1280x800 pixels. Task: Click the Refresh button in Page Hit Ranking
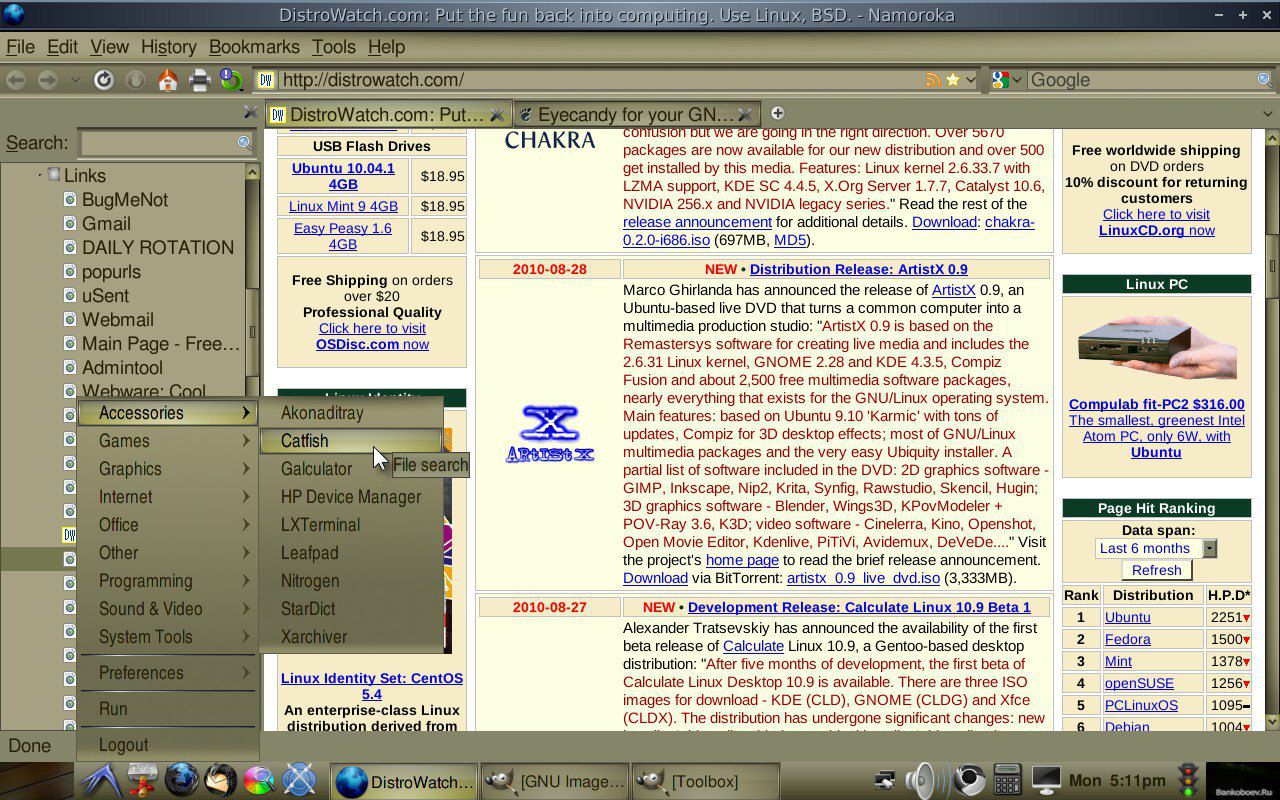1156,570
